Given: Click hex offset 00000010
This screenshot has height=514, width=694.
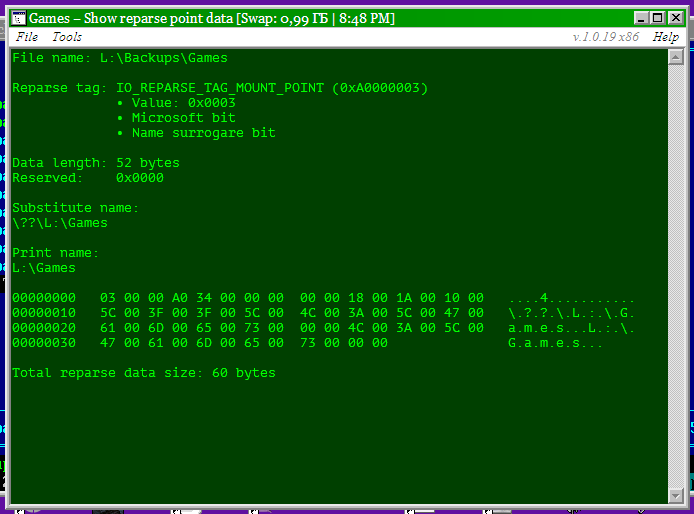Looking at the screenshot, I should [44, 313].
